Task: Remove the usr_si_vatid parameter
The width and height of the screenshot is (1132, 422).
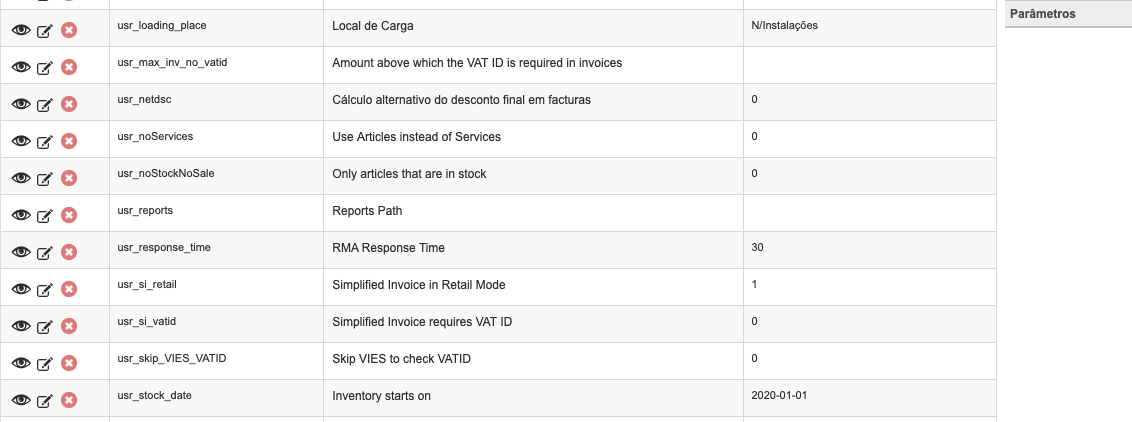Action: 69,326
